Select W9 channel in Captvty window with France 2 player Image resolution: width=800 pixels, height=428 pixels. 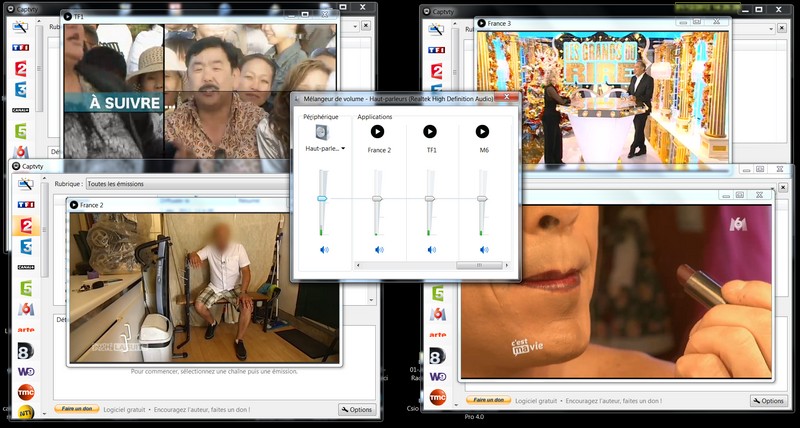click(26, 372)
